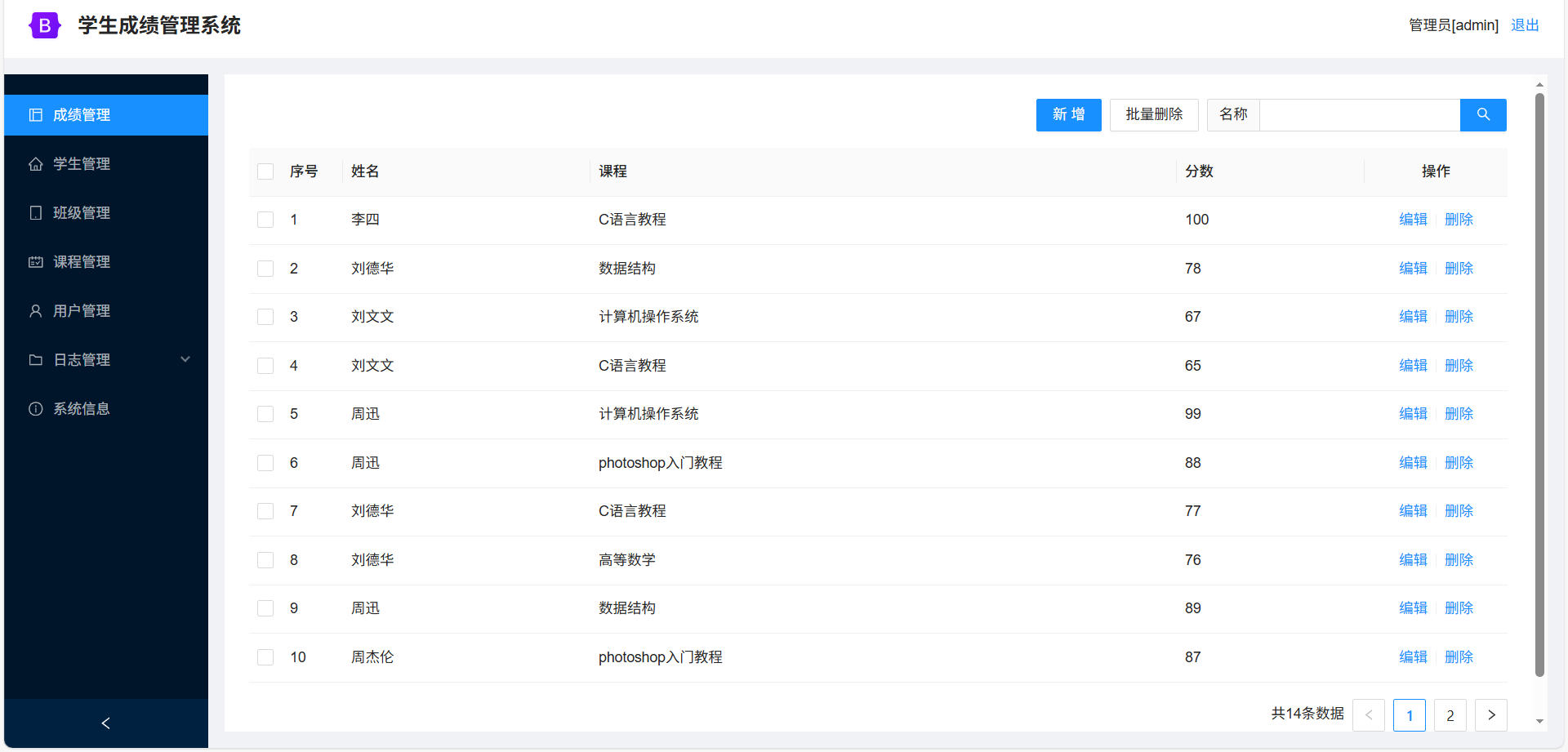The width and height of the screenshot is (1568, 752).
Task: Click the vertical scrollbar thumb
Action: tap(1539, 384)
